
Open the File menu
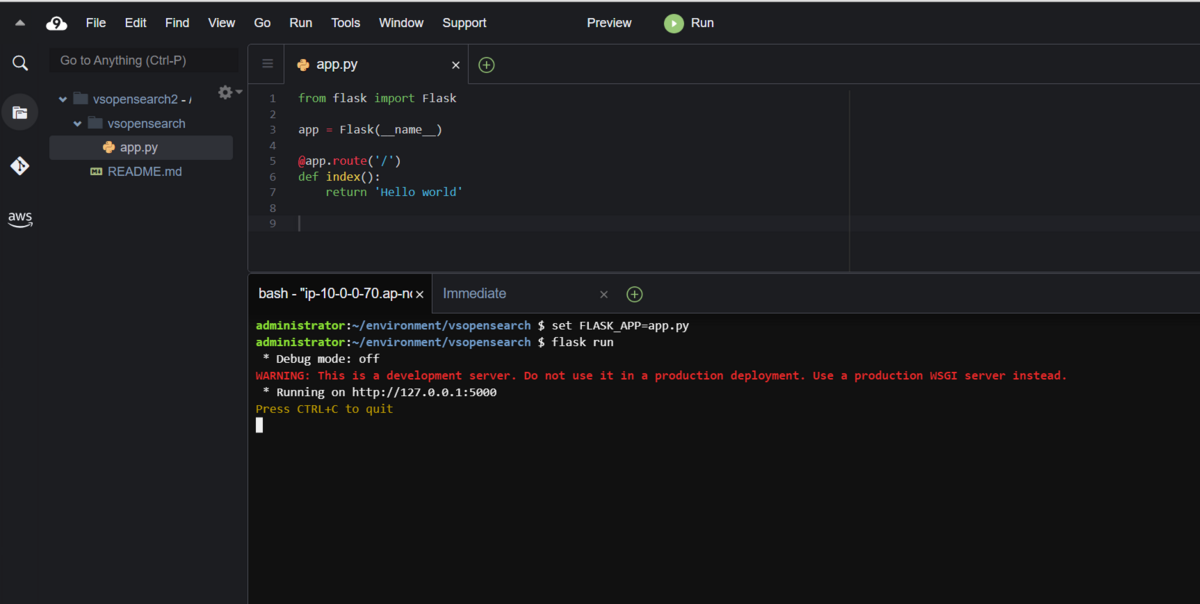96,23
